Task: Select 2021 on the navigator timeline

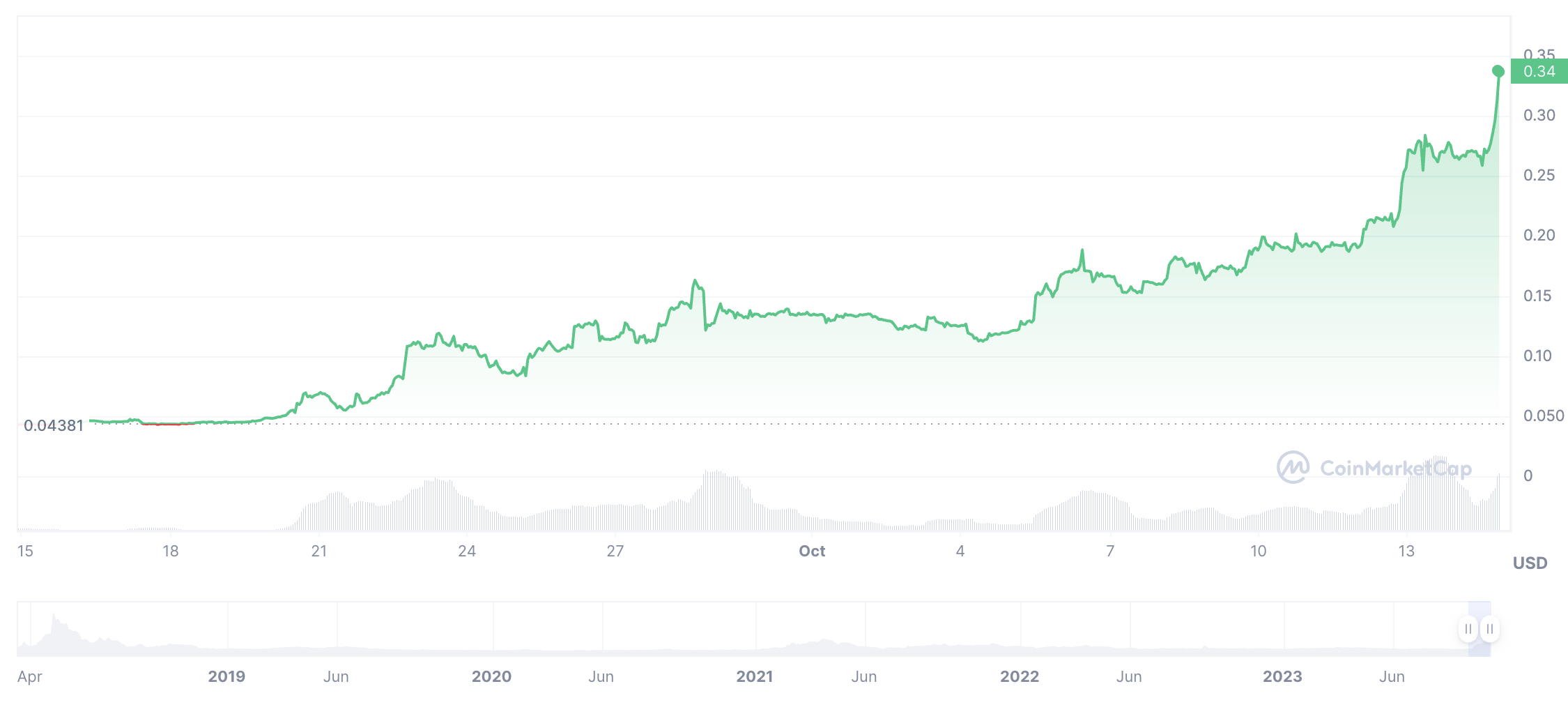Action: click(755, 676)
